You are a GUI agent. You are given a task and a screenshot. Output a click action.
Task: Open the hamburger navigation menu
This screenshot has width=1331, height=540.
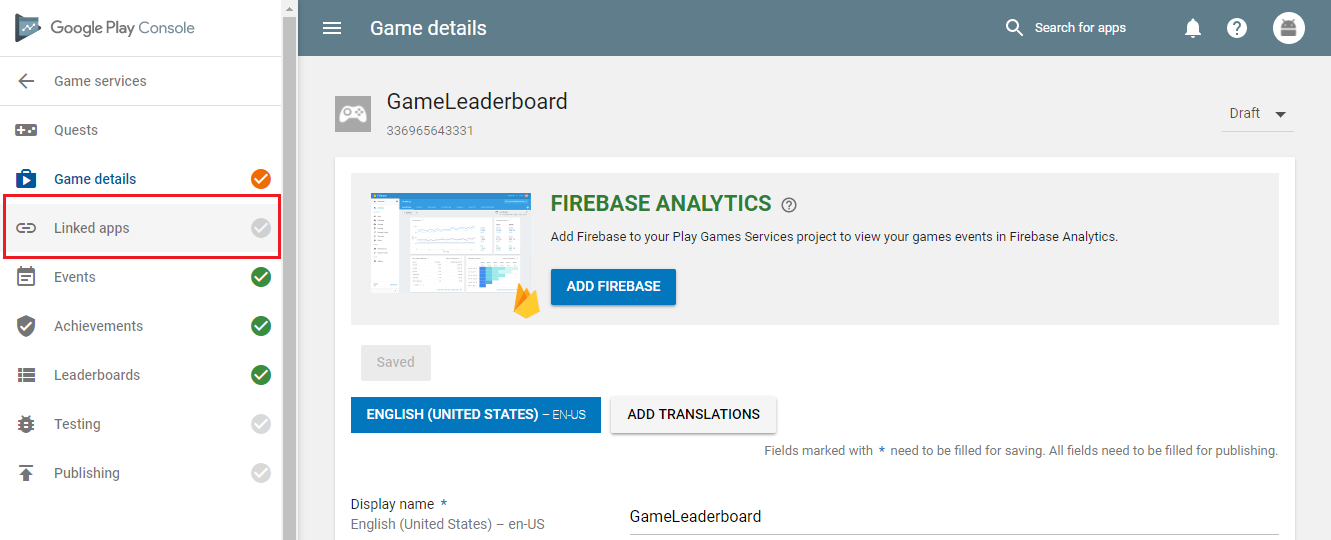(332, 28)
